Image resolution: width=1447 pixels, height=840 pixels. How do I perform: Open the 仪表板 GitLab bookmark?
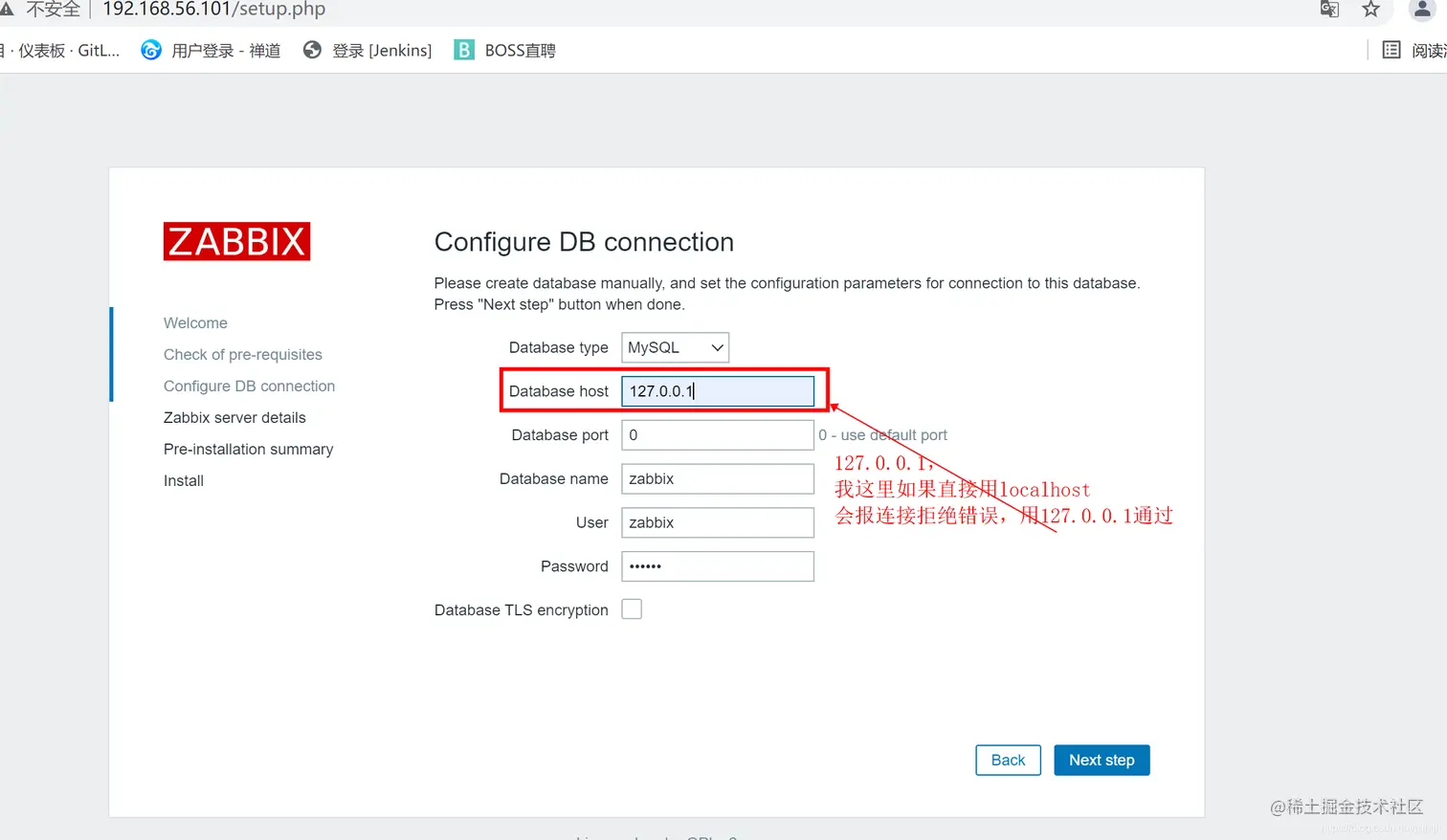(59, 50)
